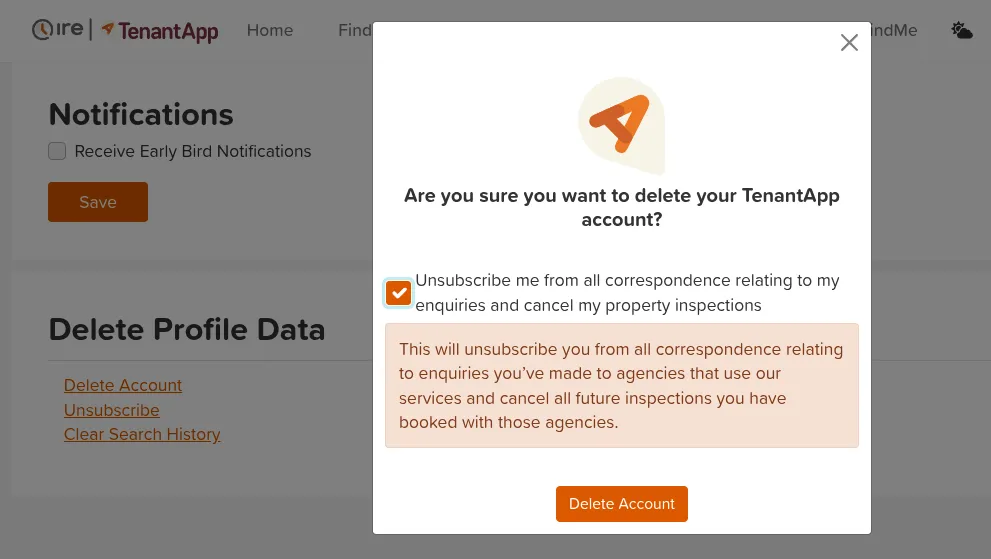Go to the Home menu item
The width and height of the screenshot is (991, 559).
270,30
